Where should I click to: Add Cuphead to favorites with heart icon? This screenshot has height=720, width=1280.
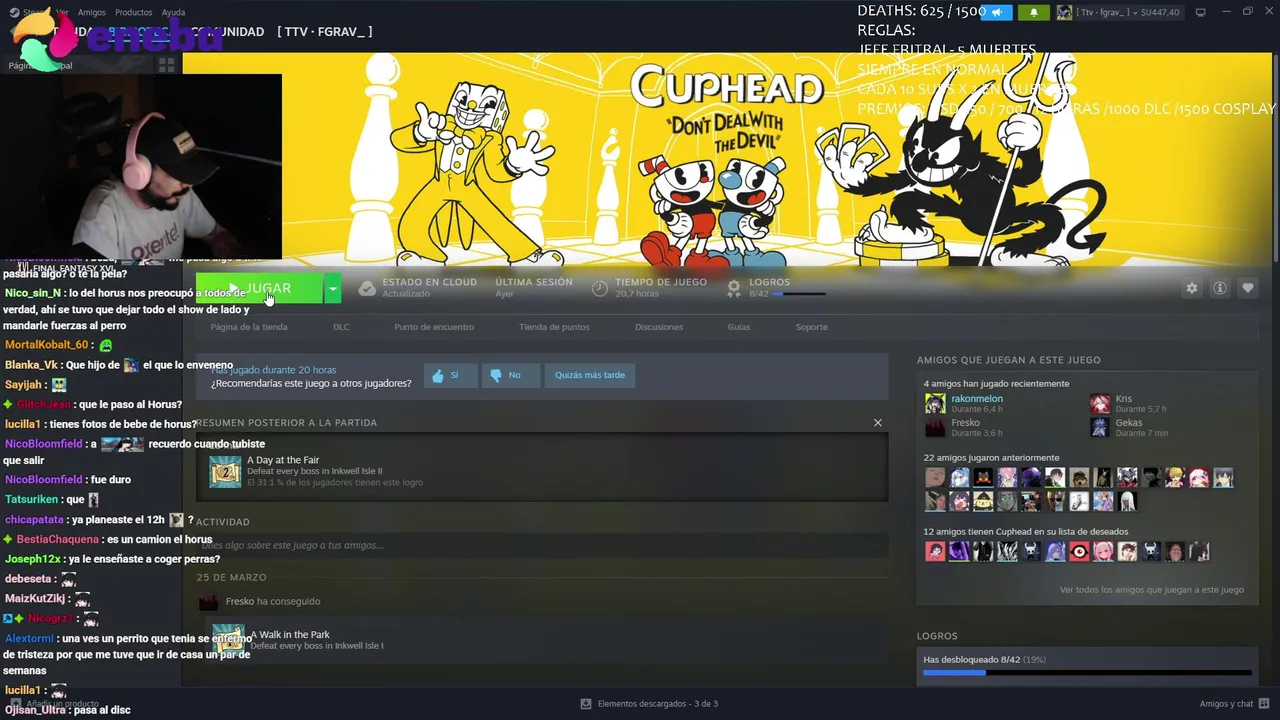click(1247, 288)
